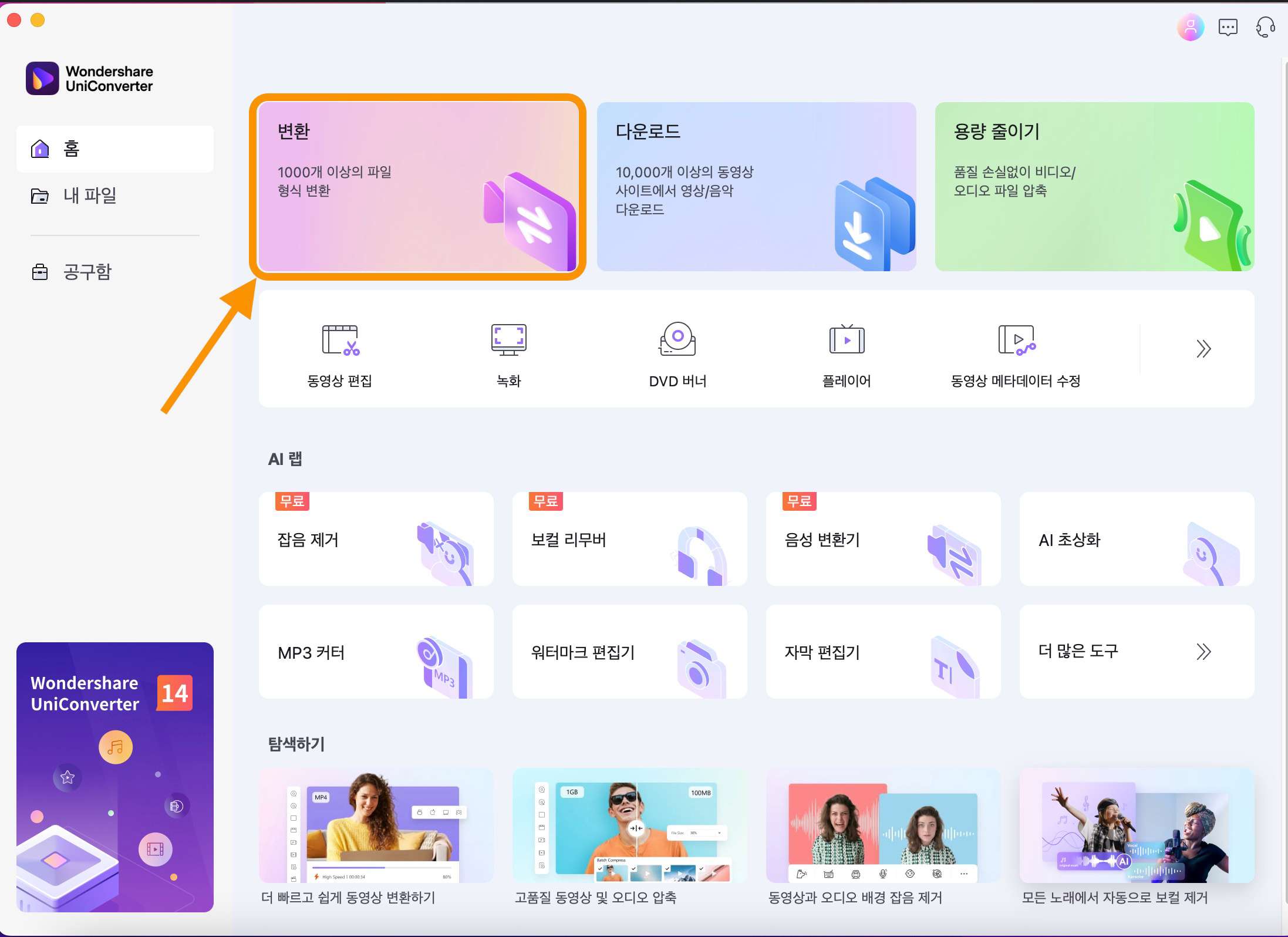The height and width of the screenshot is (937, 1288).
Task: Click the 무료 badge on 잡음 제거
Action: coord(292,501)
